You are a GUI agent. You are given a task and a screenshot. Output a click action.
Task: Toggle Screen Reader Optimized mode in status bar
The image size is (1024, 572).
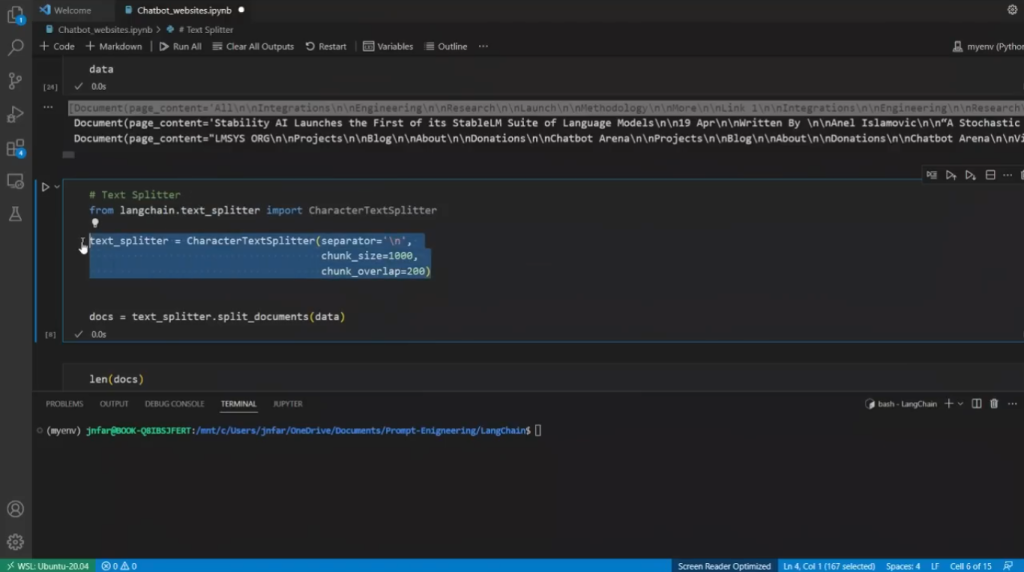[724, 566]
